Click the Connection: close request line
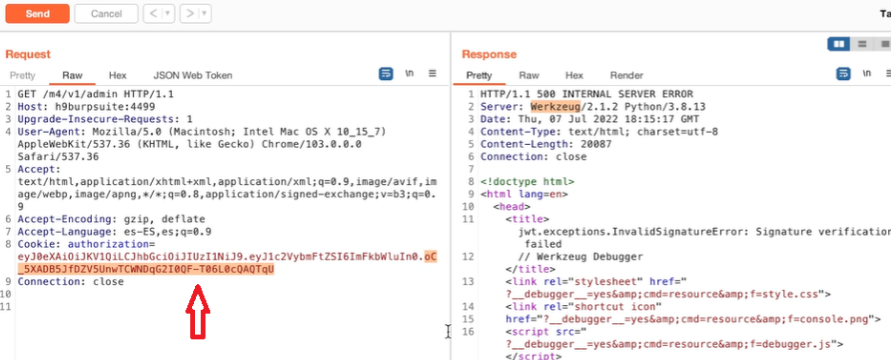Image resolution: width=891 pixels, height=360 pixels. pyautogui.click(x=70, y=282)
